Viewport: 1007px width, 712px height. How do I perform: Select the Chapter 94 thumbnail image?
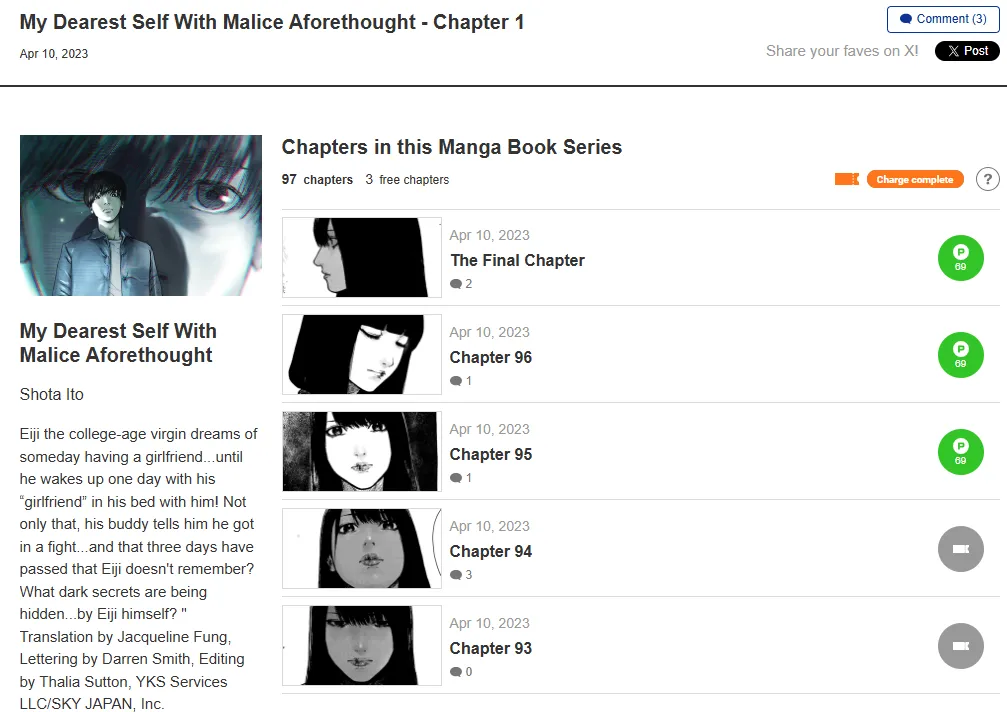point(362,548)
